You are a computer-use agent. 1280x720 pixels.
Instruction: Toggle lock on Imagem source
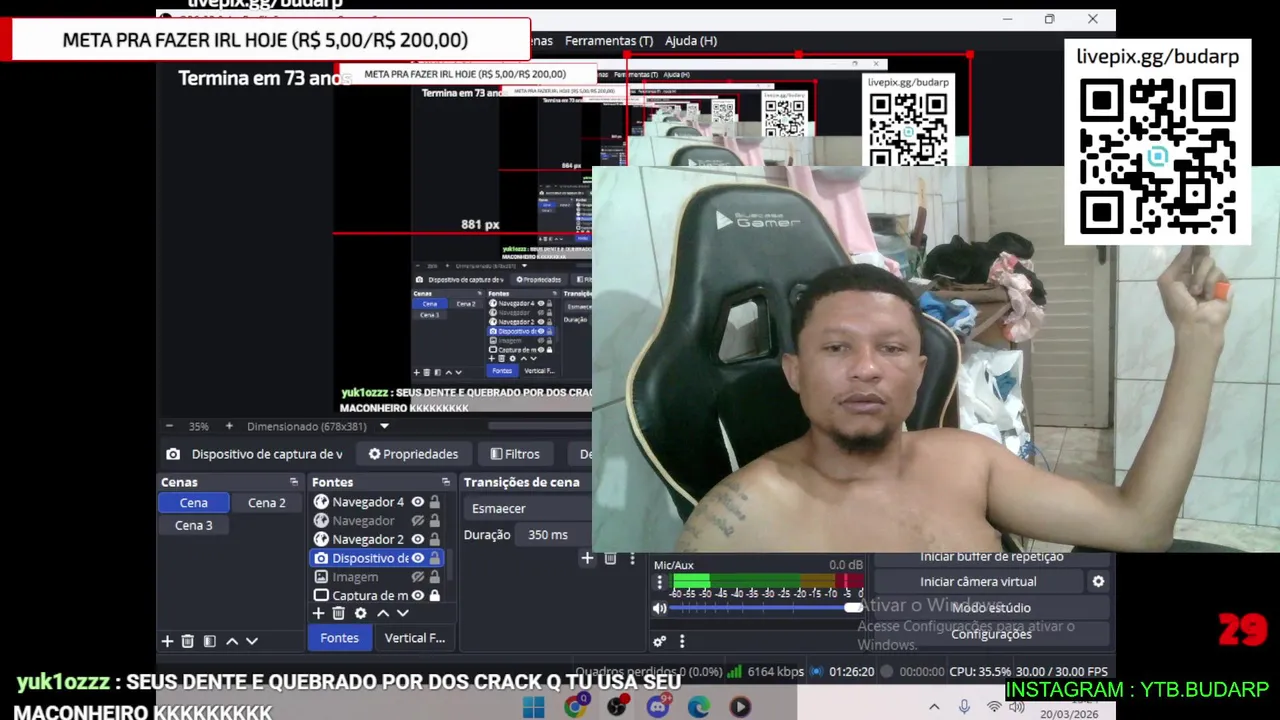pyautogui.click(x=435, y=577)
